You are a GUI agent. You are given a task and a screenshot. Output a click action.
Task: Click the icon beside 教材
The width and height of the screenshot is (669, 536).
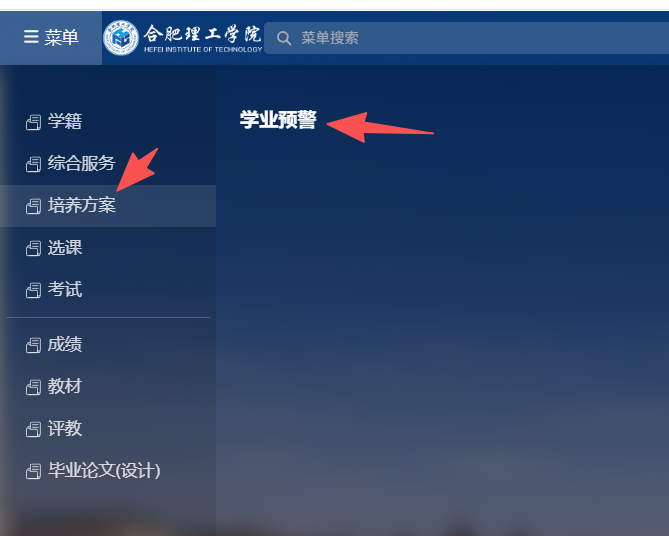[x=34, y=387]
